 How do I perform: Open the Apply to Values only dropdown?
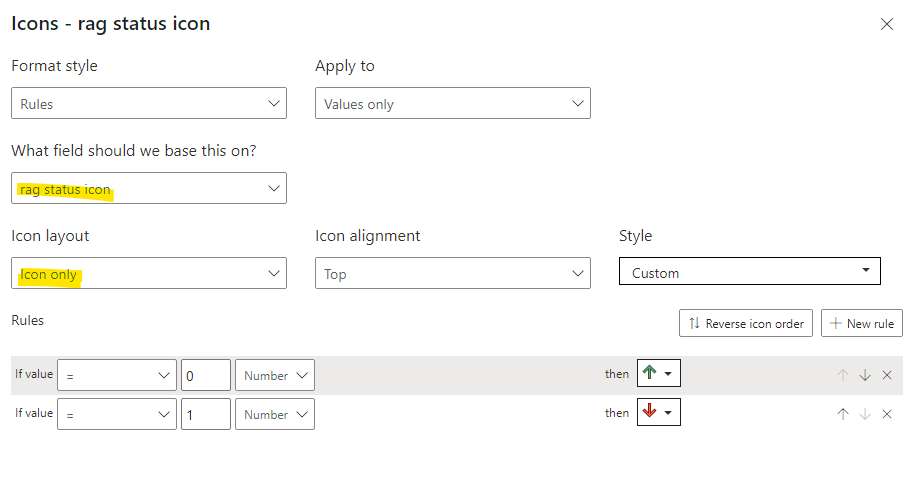pyautogui.click(x=453, y=103)
